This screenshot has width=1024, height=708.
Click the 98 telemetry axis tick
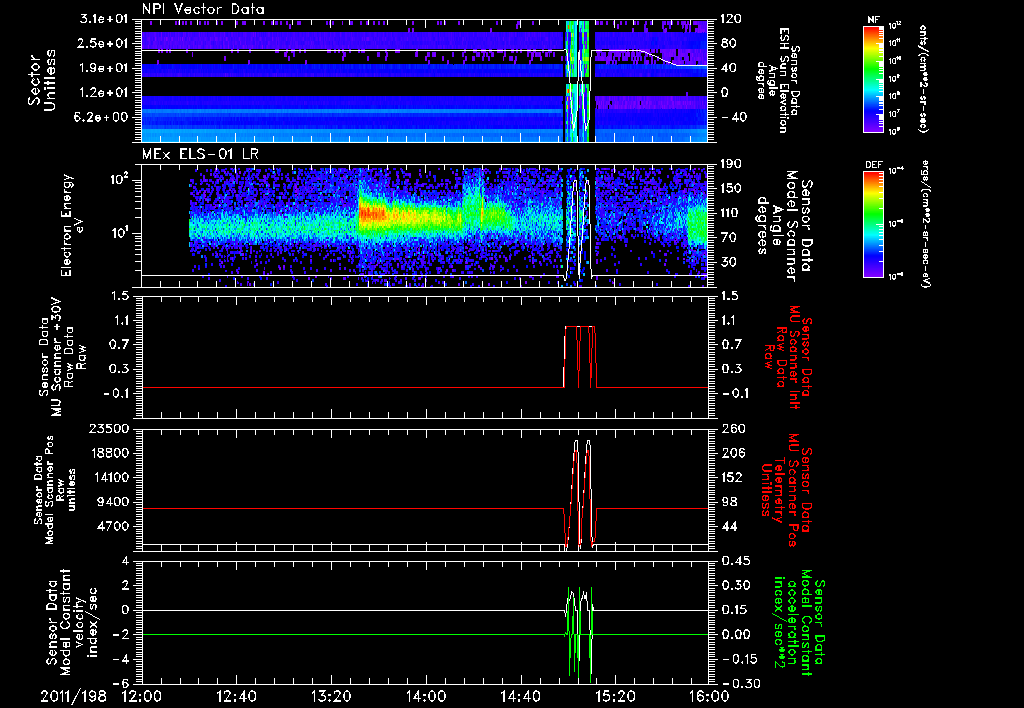pyautogui.click(x=728, y=502)
